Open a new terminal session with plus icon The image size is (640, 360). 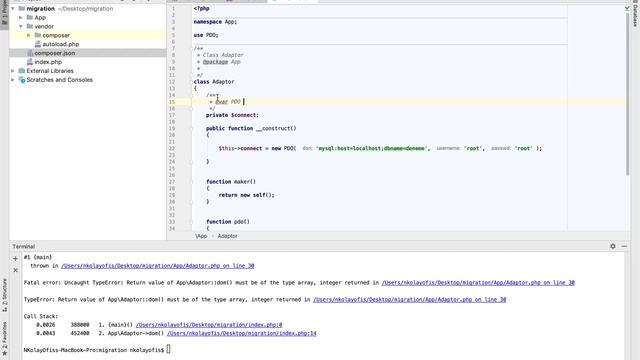click(16, 258)
